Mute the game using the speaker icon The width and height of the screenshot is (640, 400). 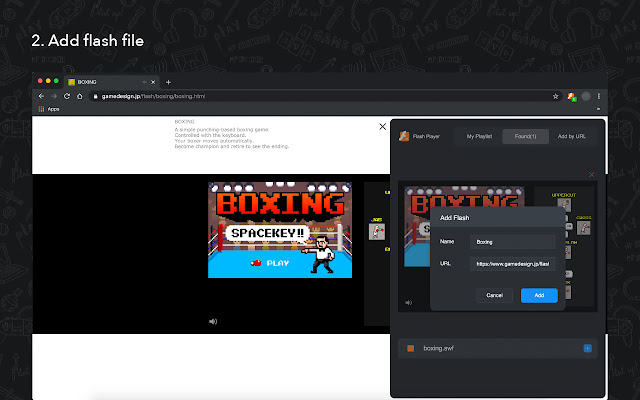click(212, 321)
